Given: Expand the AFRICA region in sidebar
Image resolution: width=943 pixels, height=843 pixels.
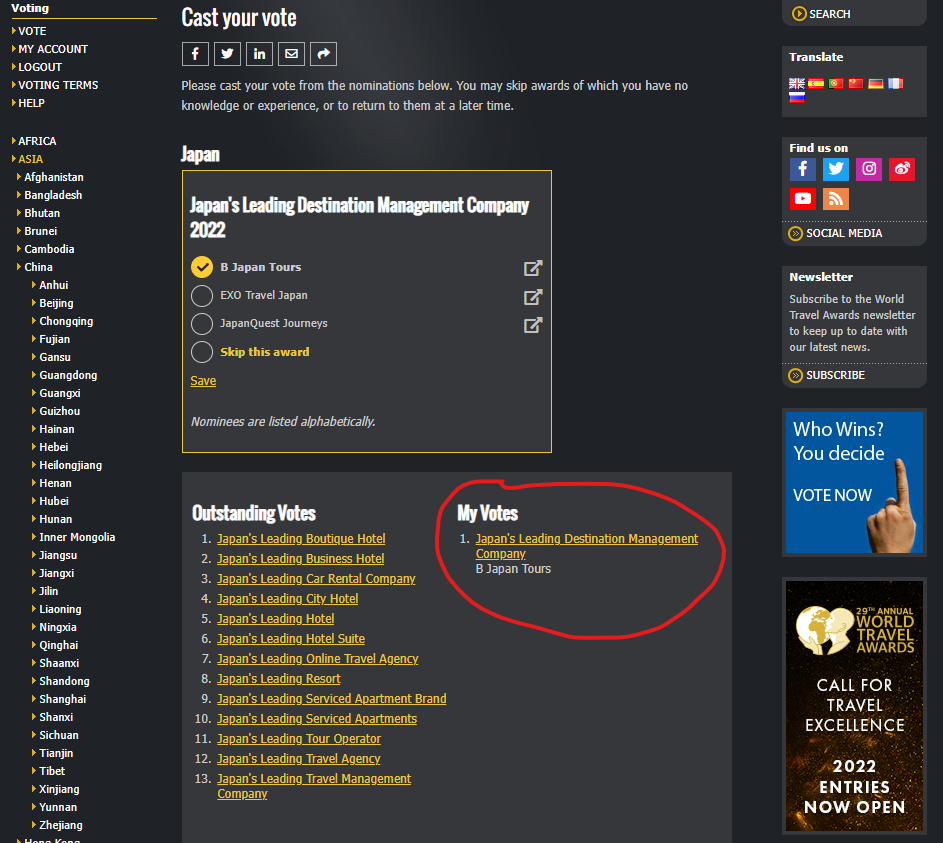Looking at the screenshot, I should click(x=37, y=141).
